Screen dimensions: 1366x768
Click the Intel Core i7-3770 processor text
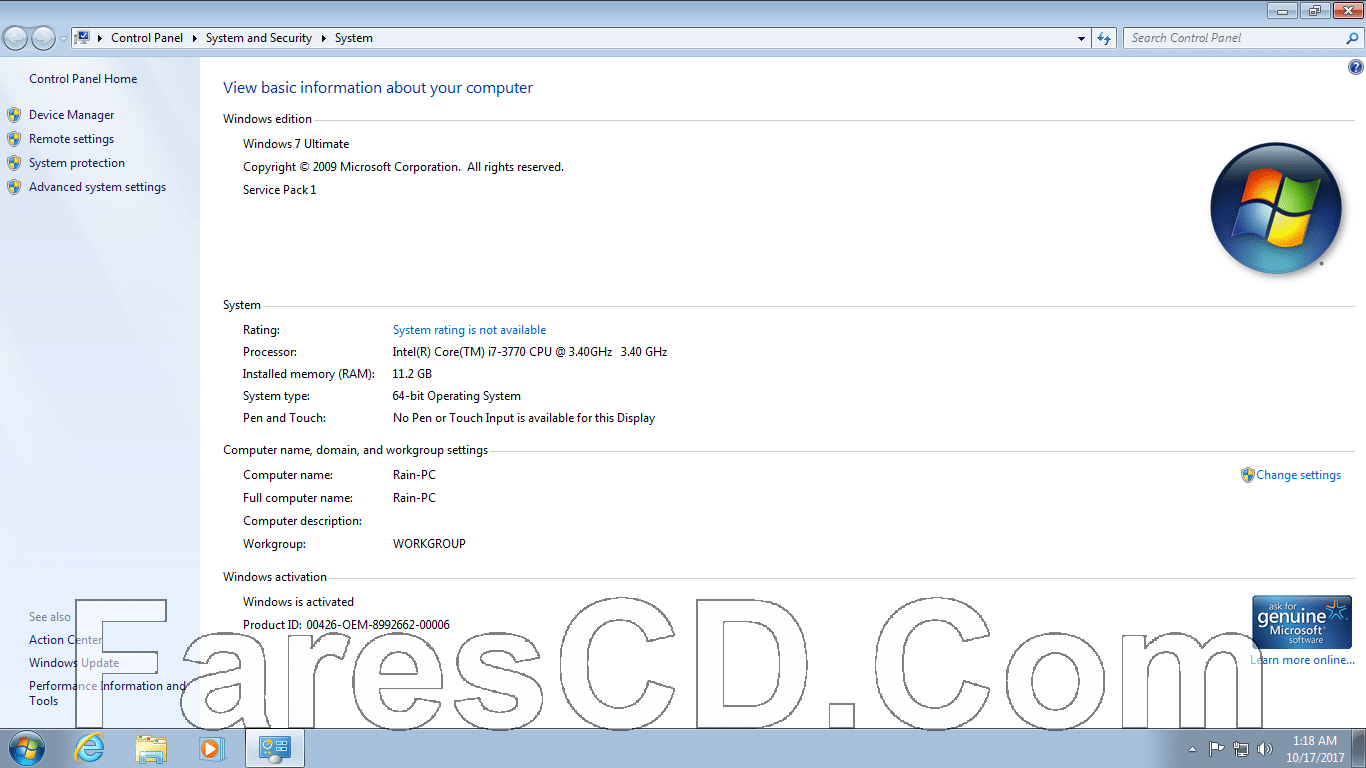[x=530, y=352]
